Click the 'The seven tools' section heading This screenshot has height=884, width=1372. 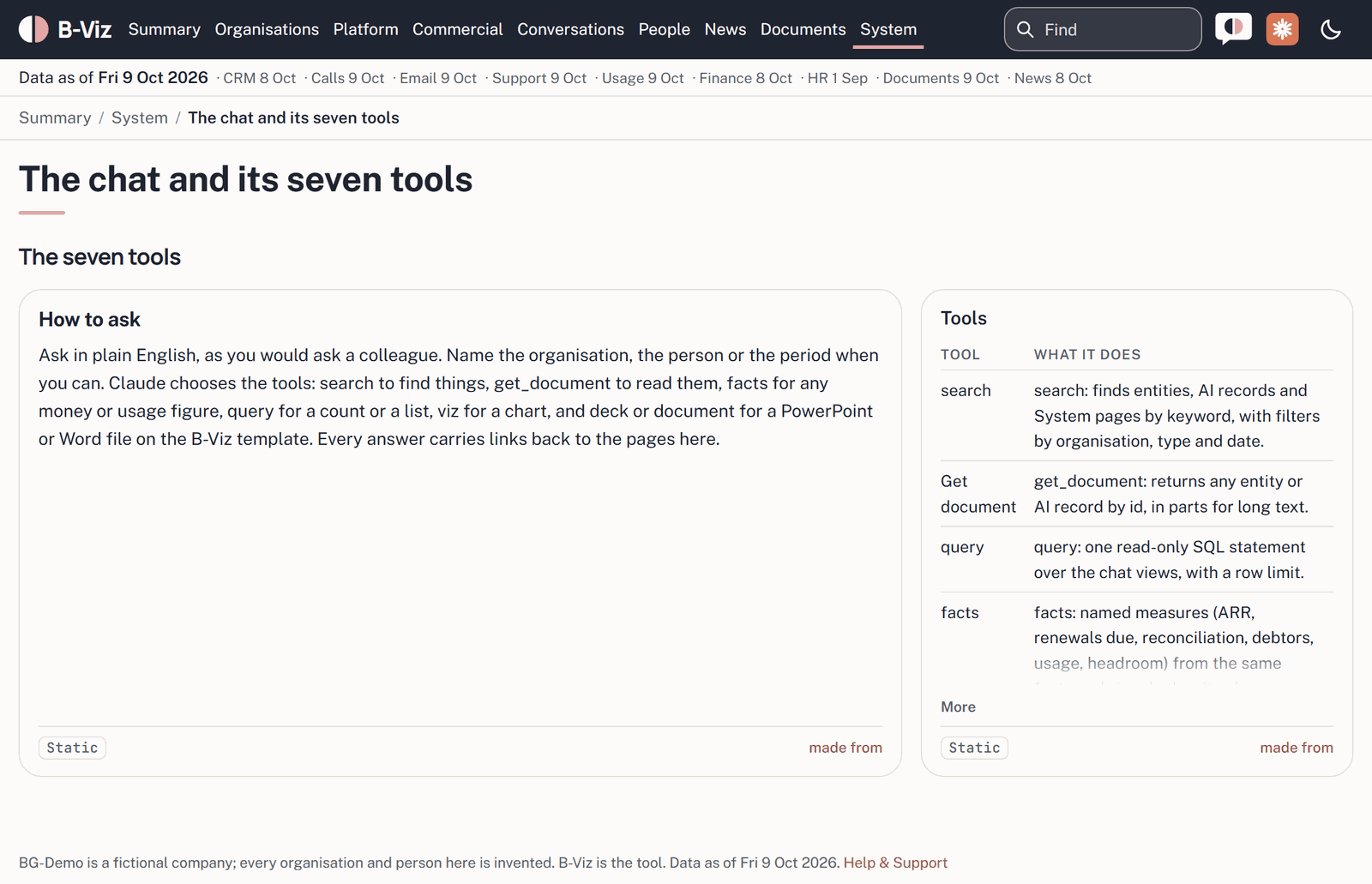99,256
